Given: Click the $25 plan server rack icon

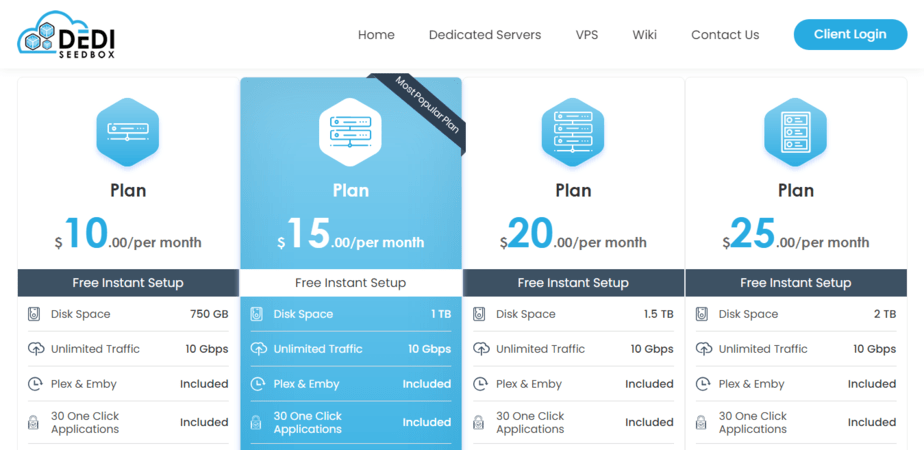Looking at the screenshot, I should click(795, 132).
